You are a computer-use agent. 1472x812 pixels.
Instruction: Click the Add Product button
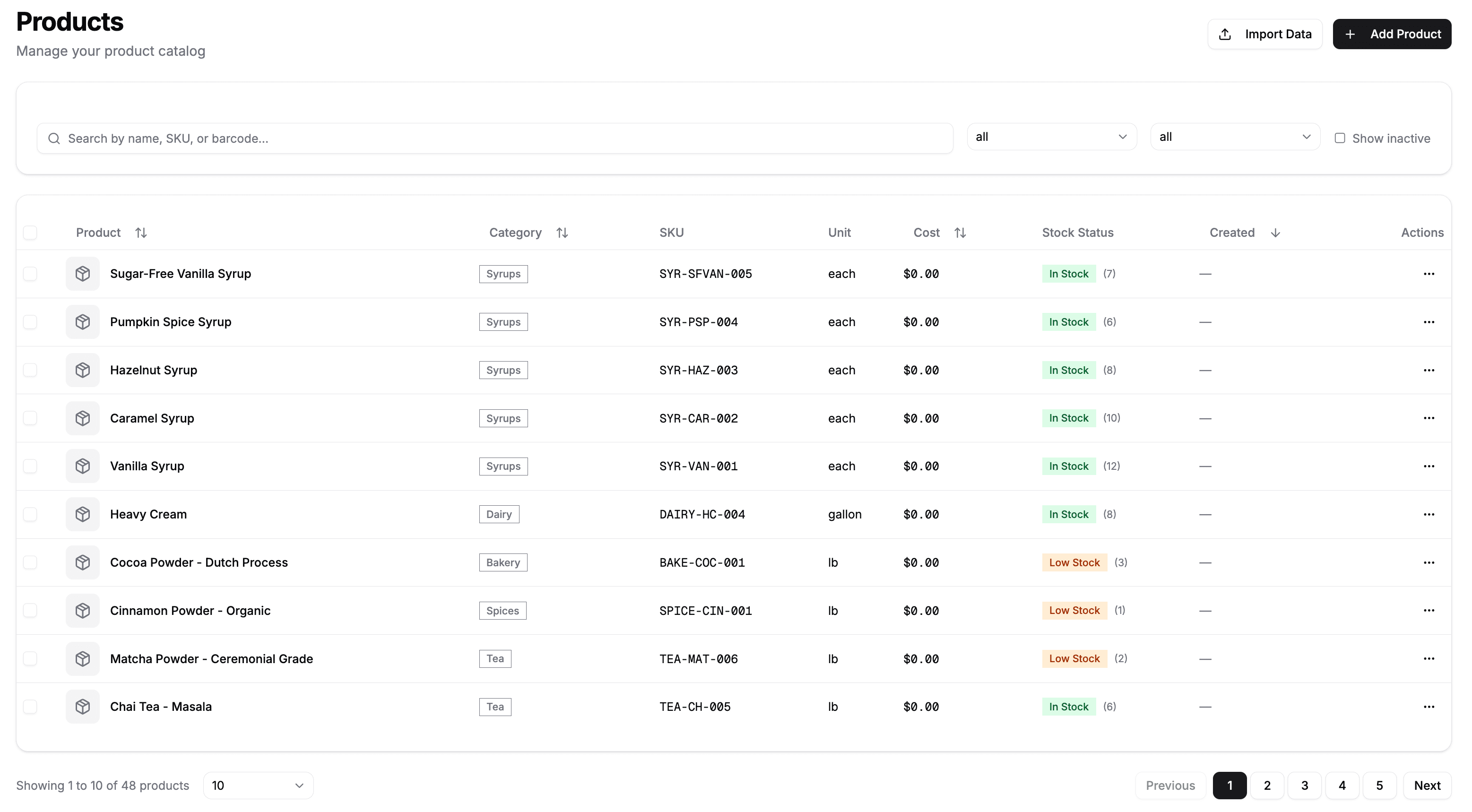(x=1392, y=34)
